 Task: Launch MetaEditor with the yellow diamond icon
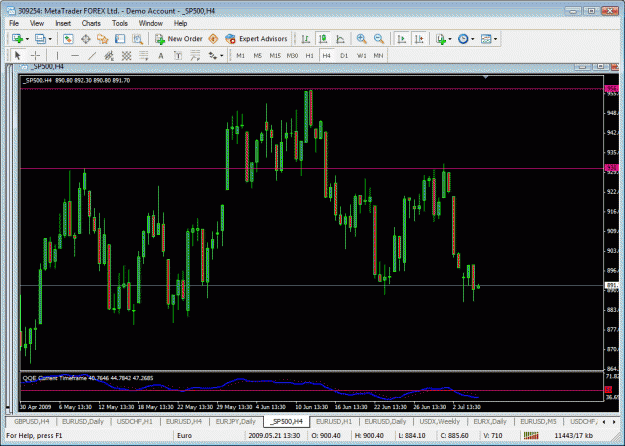pos(213,39)
